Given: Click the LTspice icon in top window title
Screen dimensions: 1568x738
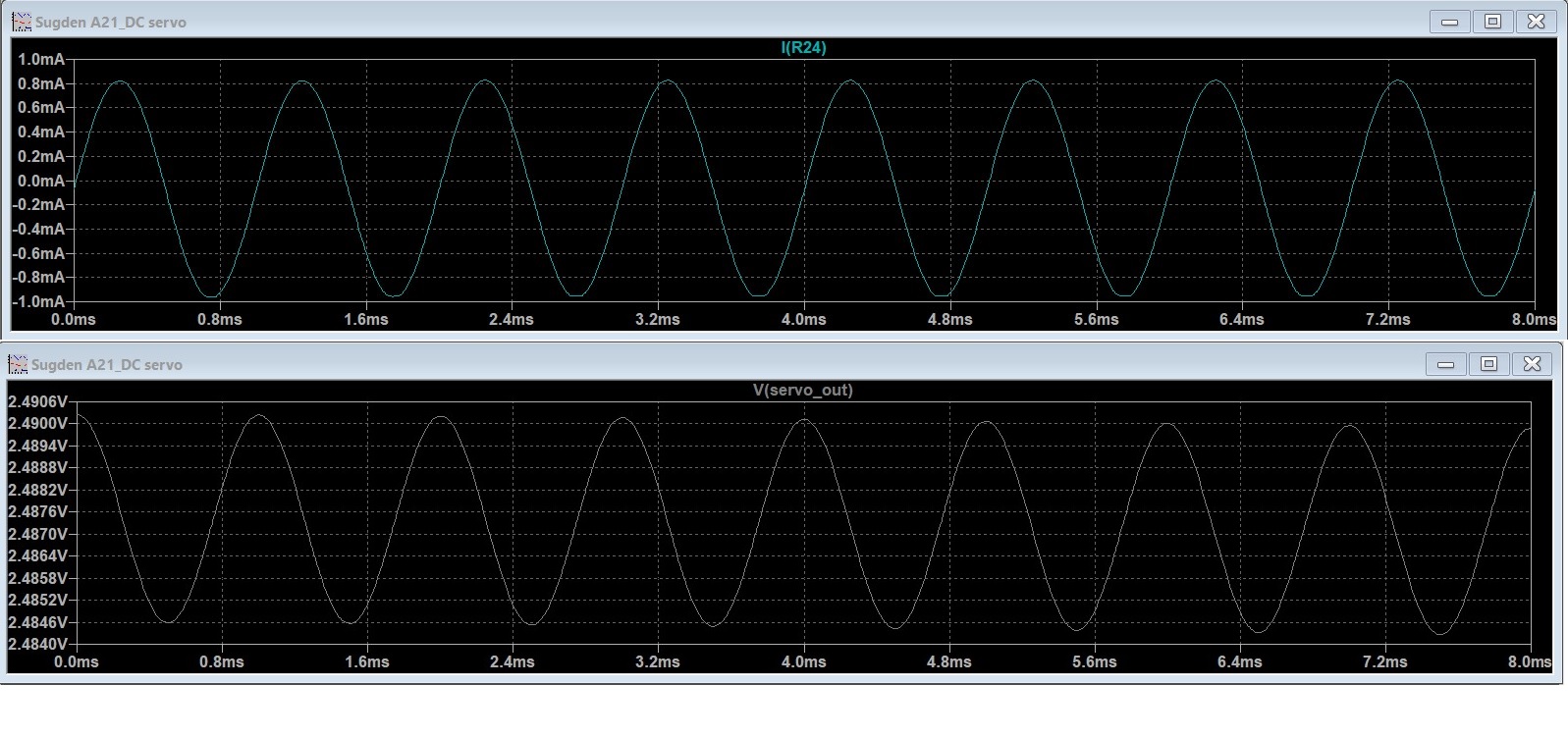Looking at the screenshot, I should 22,22.
